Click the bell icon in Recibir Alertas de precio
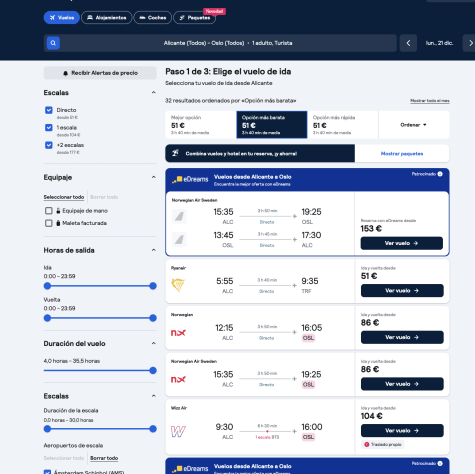Viewport: 475px width, 474px height. (x=65, y=73)
